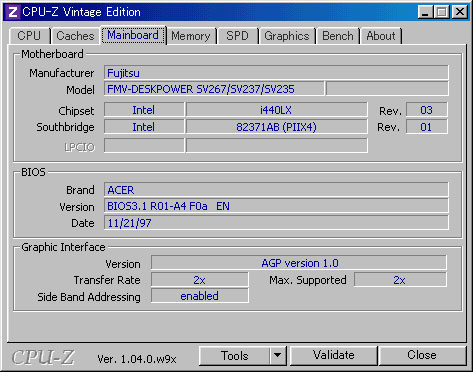This screenshot has height=372, width=473.
Task: Click the BIOS Brand value ACER
Action: (276, 190)
